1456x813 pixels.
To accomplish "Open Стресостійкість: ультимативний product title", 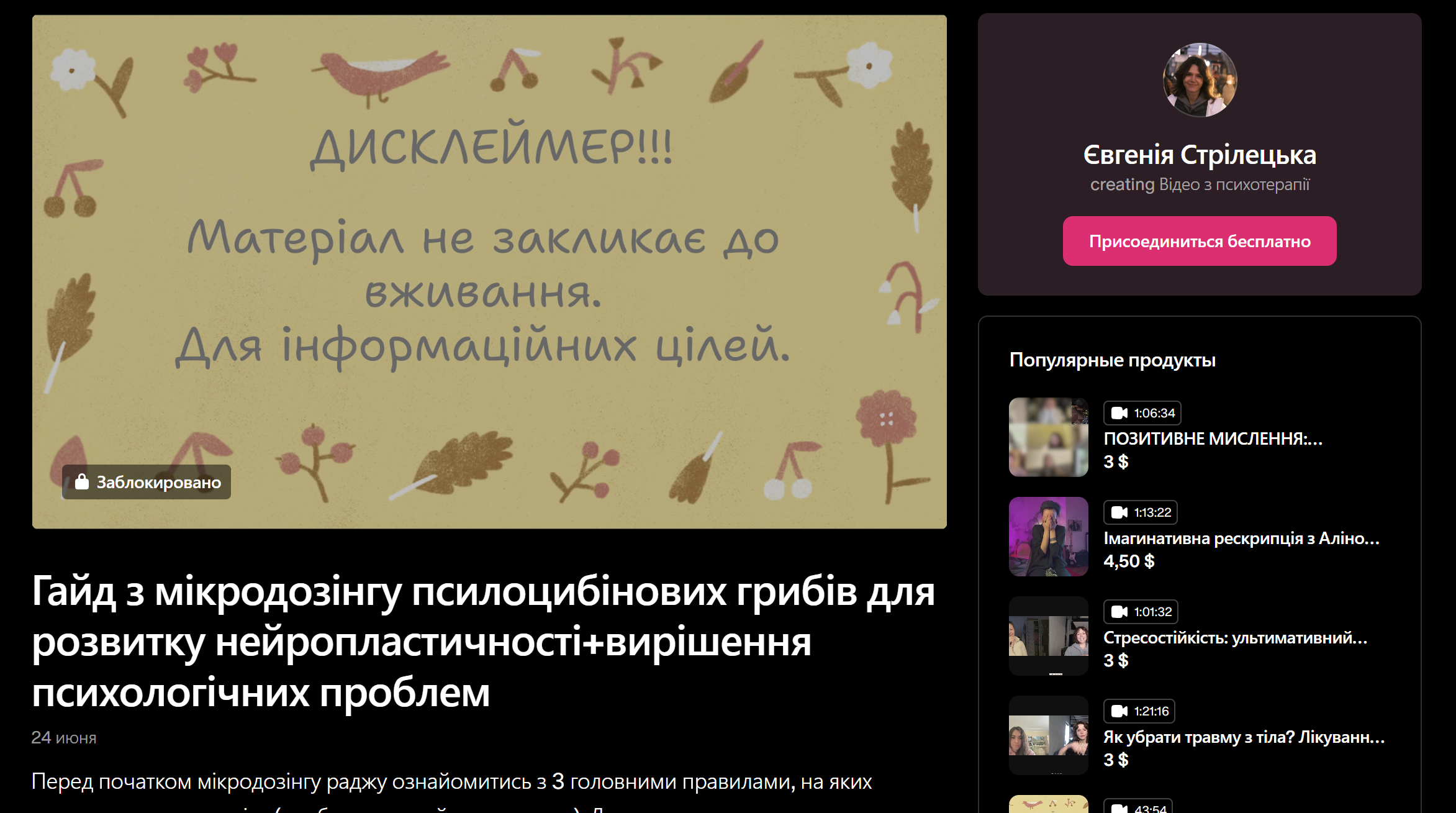I will click(x=1235, y=637).
